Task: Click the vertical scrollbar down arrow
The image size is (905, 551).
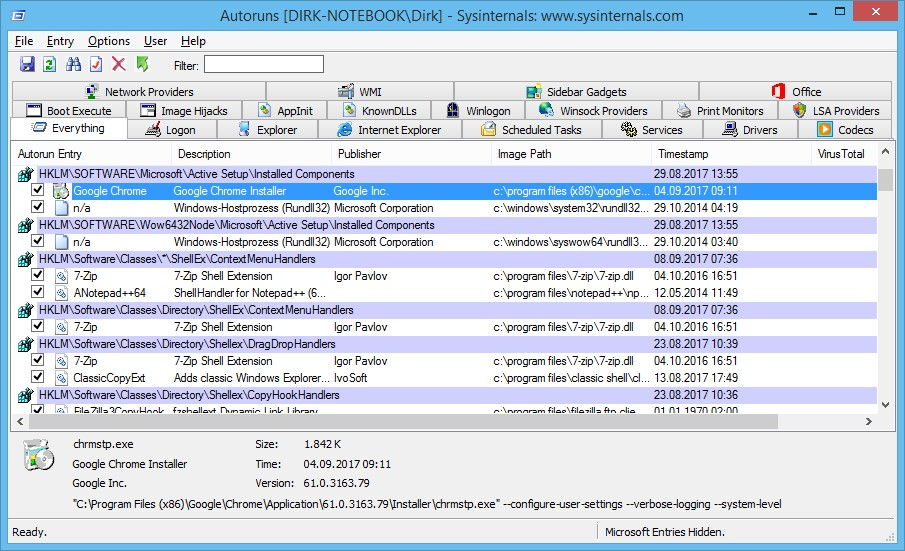Action: (885, 405)
